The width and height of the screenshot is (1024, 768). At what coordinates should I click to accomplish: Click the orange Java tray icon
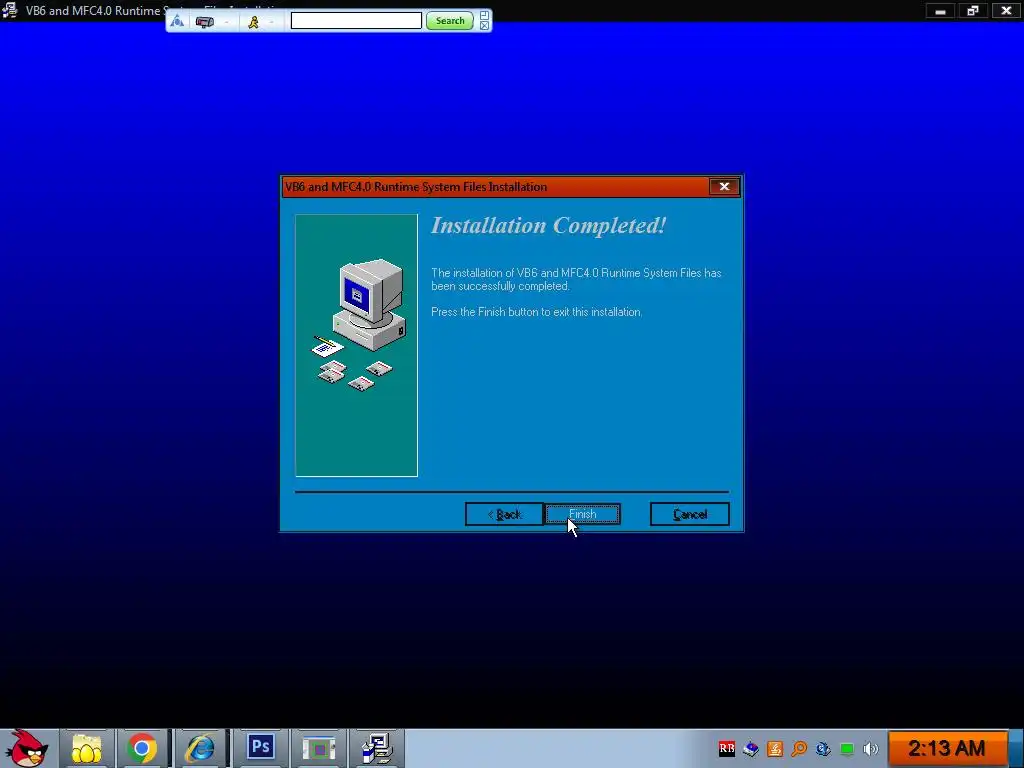[x=775, y=748]
